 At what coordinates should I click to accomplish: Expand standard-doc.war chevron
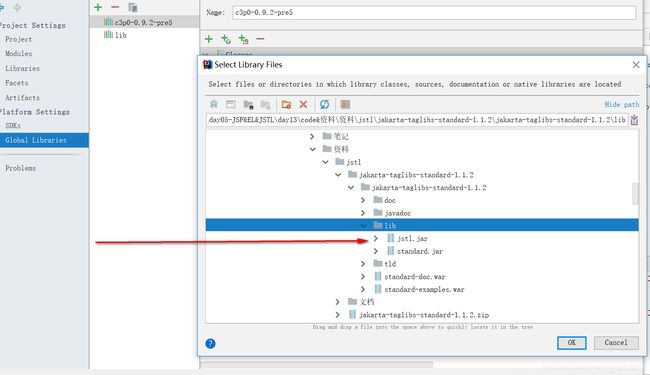click(x=363, y=276)
